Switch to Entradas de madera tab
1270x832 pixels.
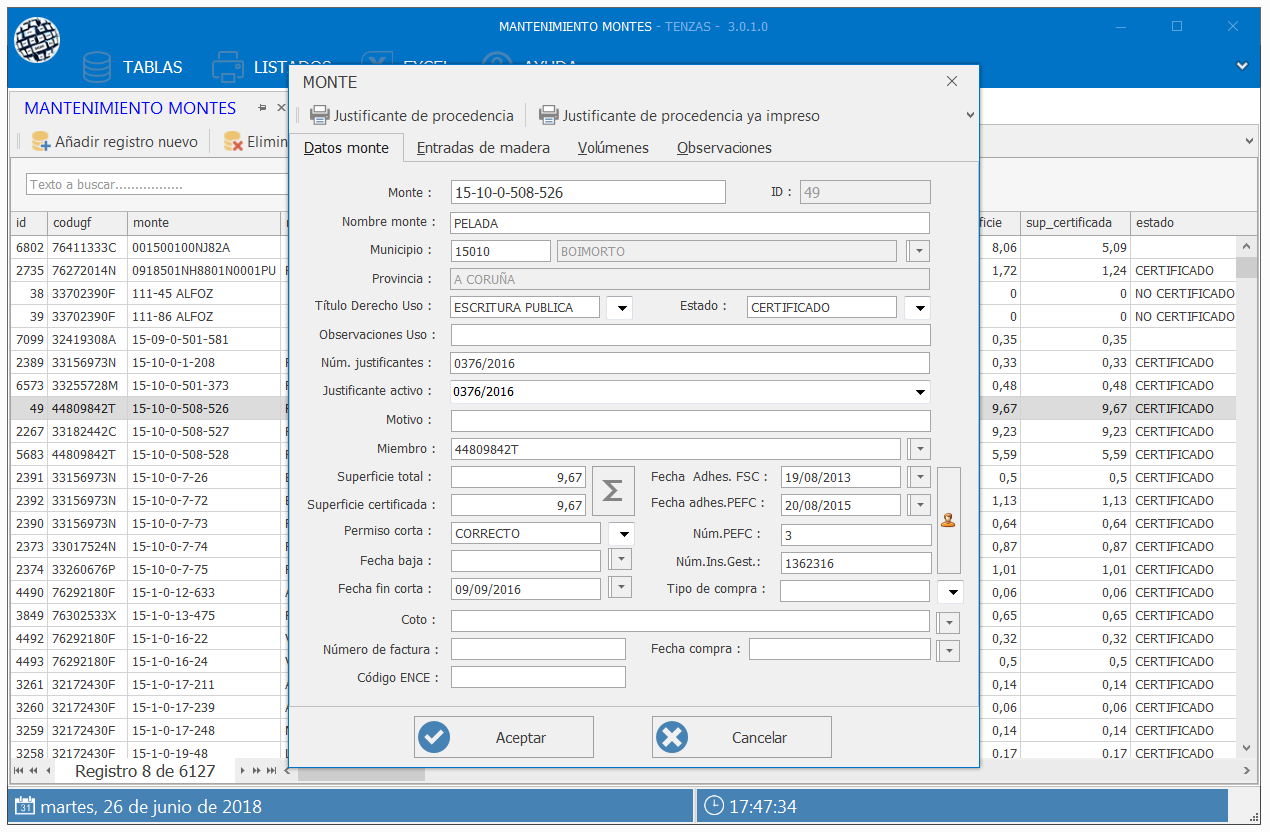[483, 148]
